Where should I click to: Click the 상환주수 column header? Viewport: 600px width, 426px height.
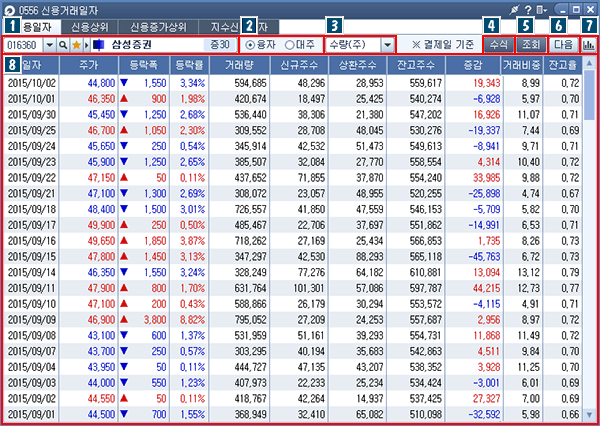(357, 65)
